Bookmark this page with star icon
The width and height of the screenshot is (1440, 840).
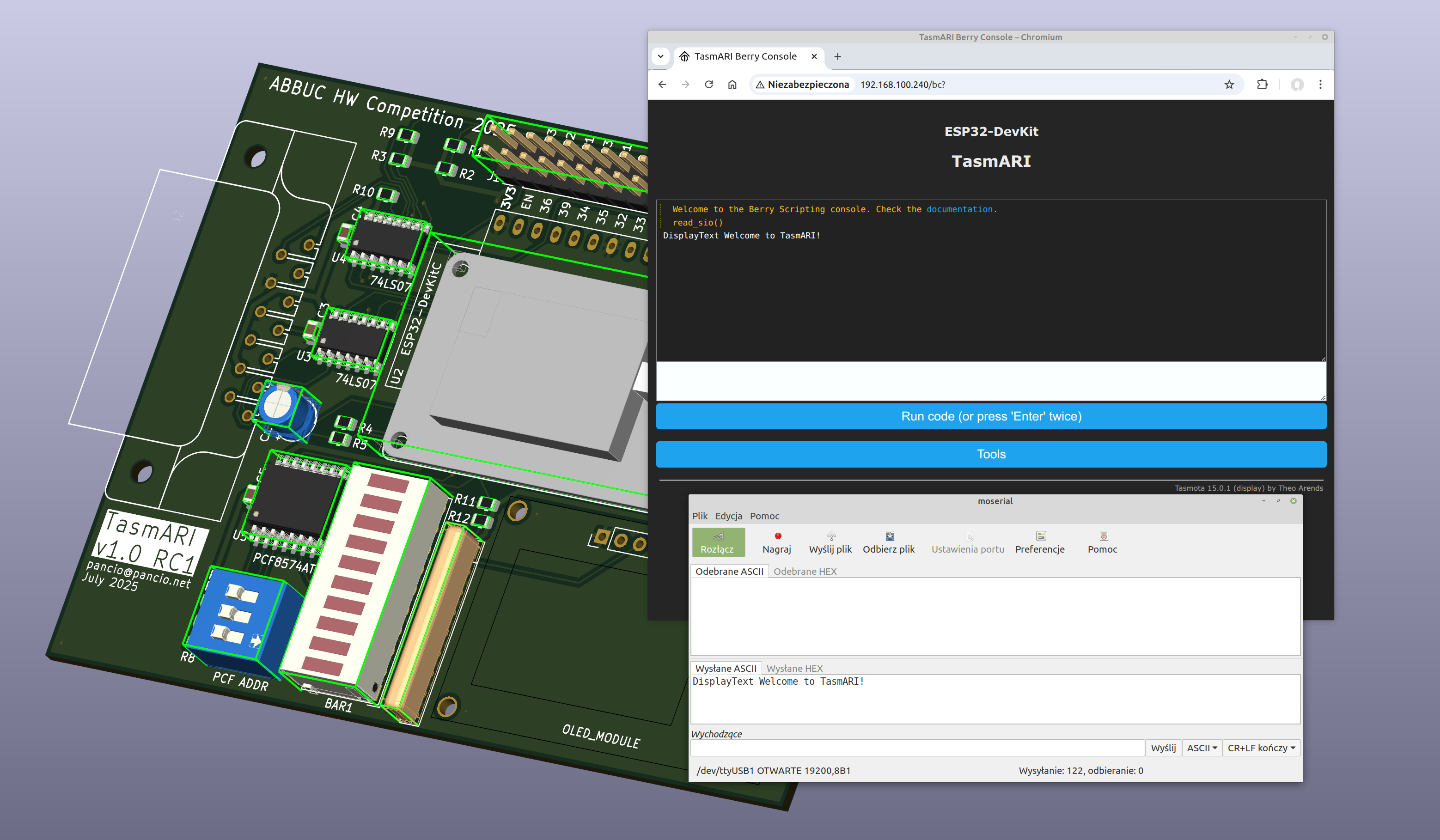pos(1229,85)
